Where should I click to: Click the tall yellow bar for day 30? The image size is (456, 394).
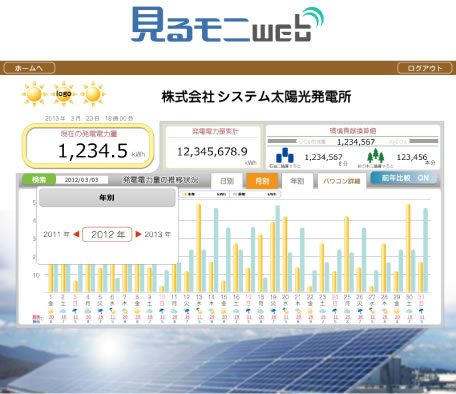pyautogui.click(x=408, y=248)
